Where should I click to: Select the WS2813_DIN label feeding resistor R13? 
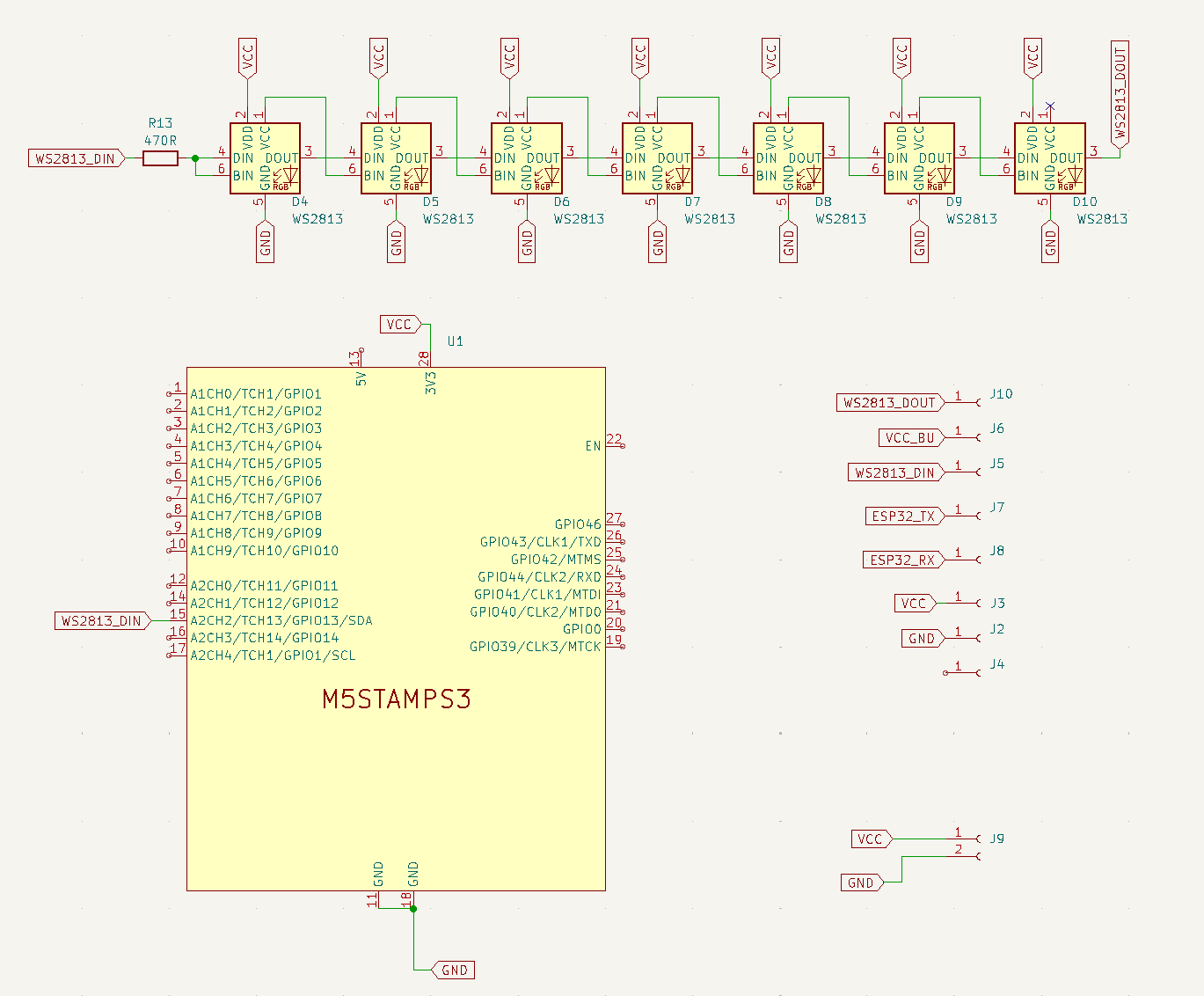coord(77,158)
